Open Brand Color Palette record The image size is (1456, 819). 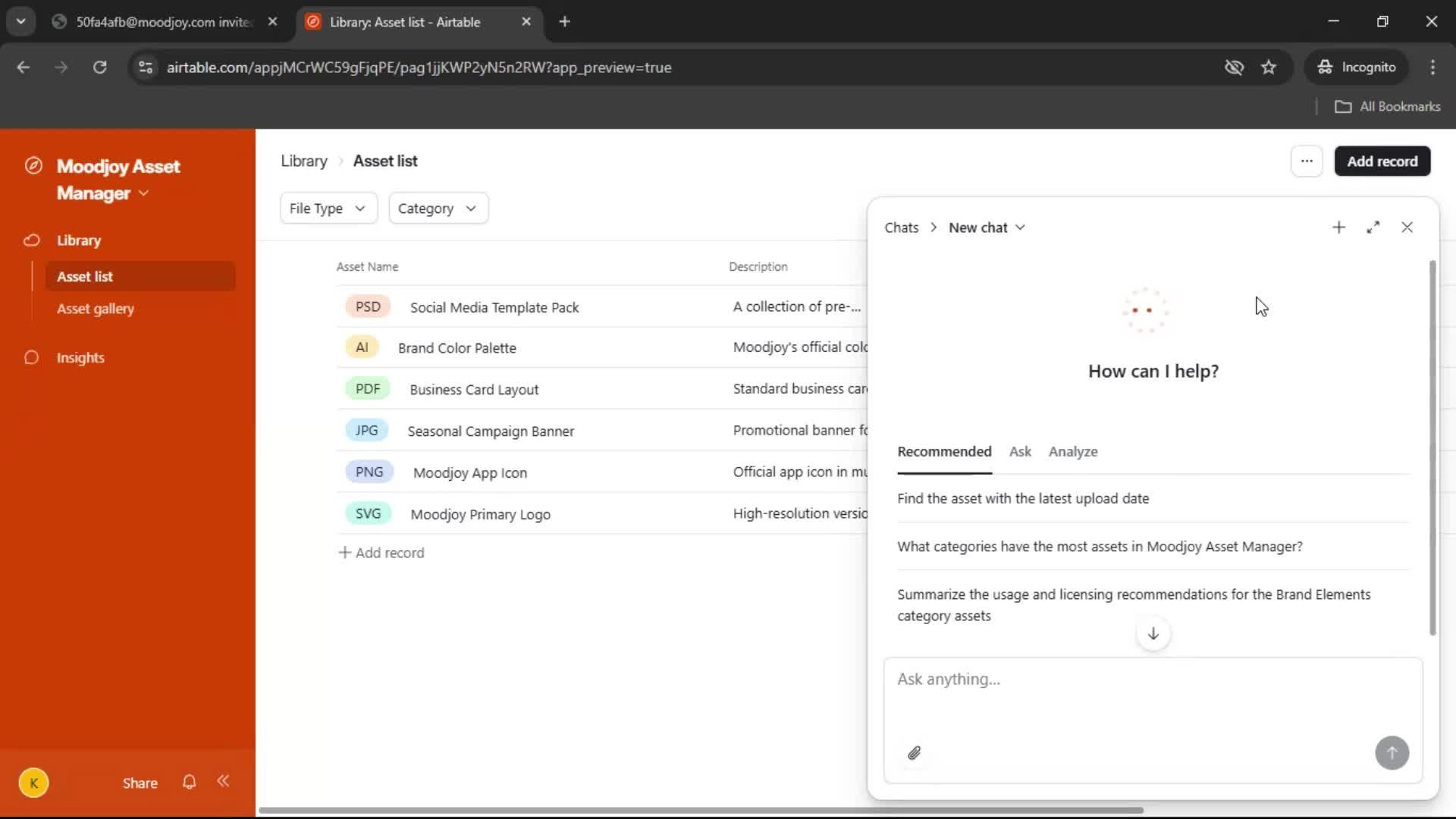tap(457, 348)
